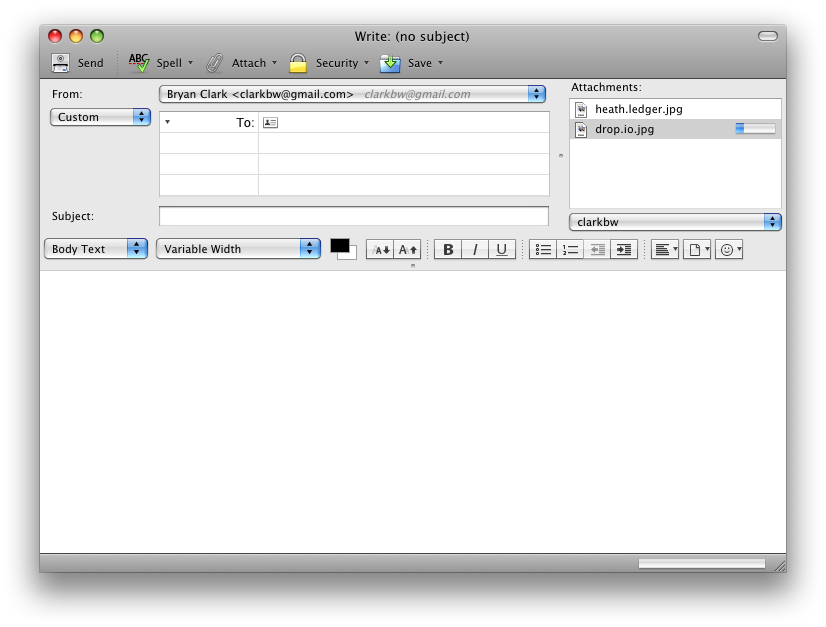Open the Custom dropdown
The image size is (826, 627).
pyautogui.click(x=101, y=117)
